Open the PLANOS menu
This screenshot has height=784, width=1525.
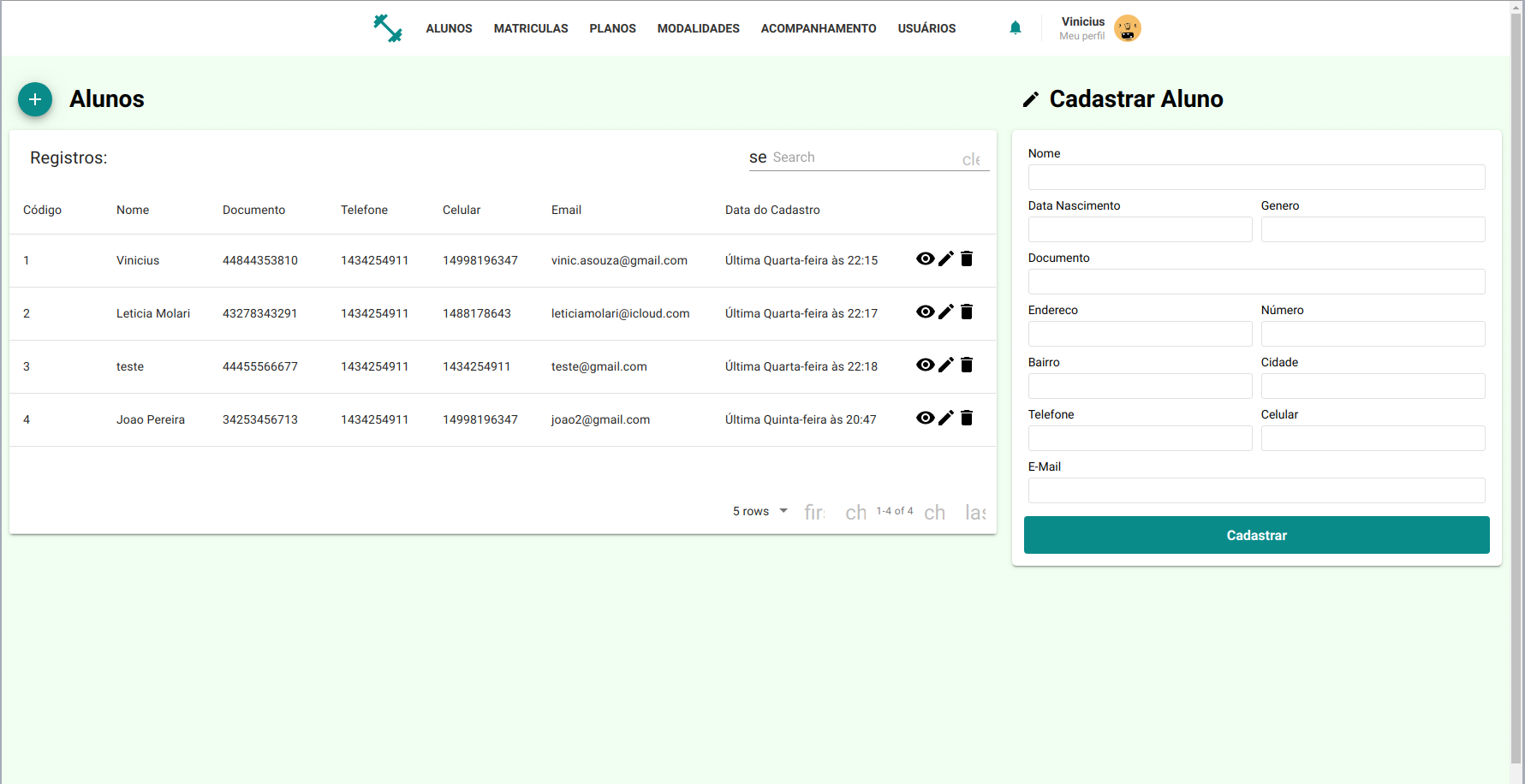[612, 28]
